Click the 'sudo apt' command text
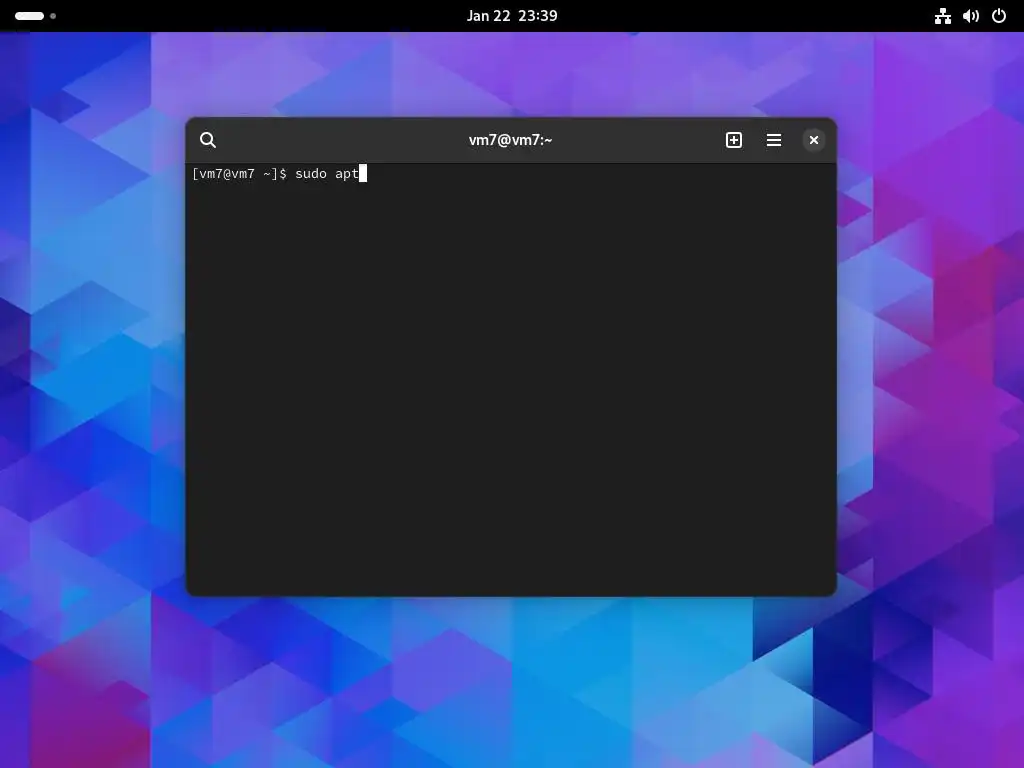The height and width of the screenshot is (768, 1024). [x=327, y=174]
